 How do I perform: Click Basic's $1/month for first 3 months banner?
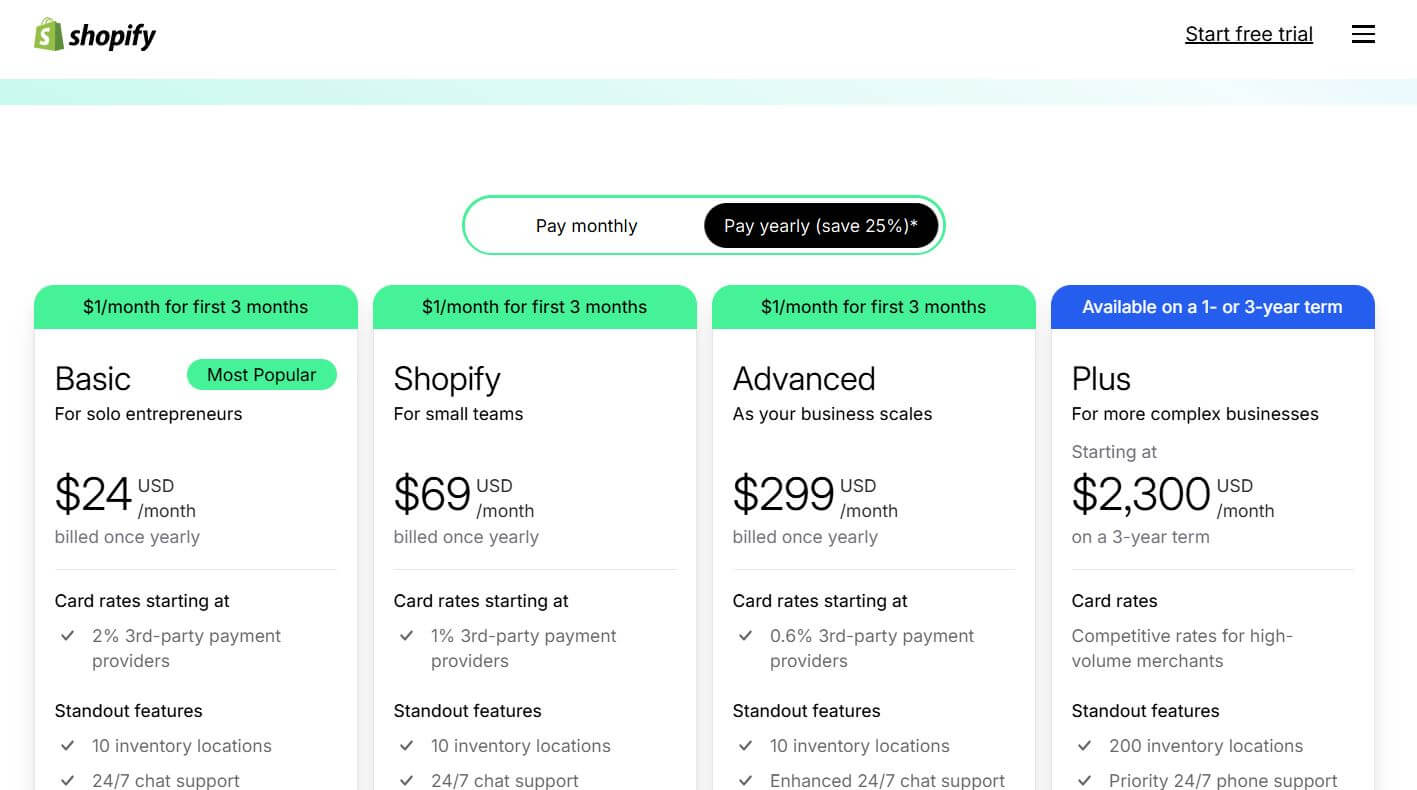[x=195, y=307]
